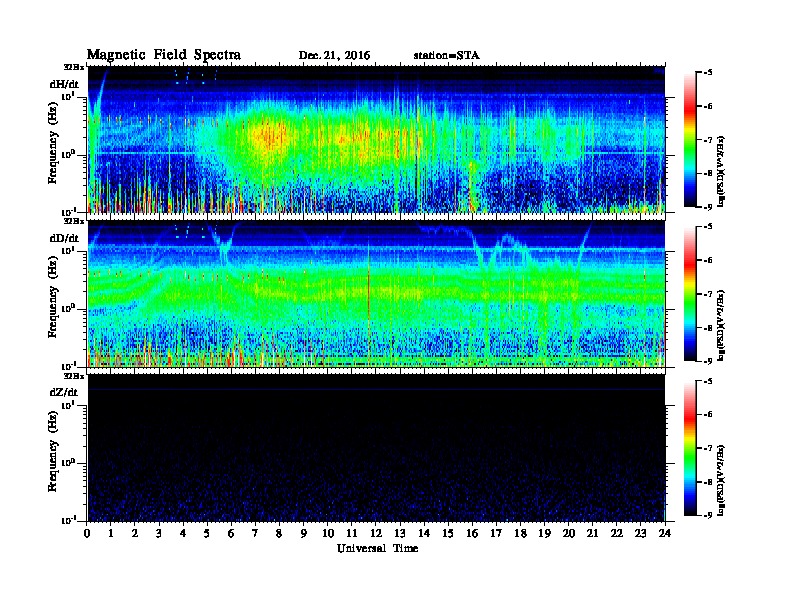This screenshot has width=792, height=612.
Task: Click the "dH/dt" panel label
Action: [x=64, y=84]
